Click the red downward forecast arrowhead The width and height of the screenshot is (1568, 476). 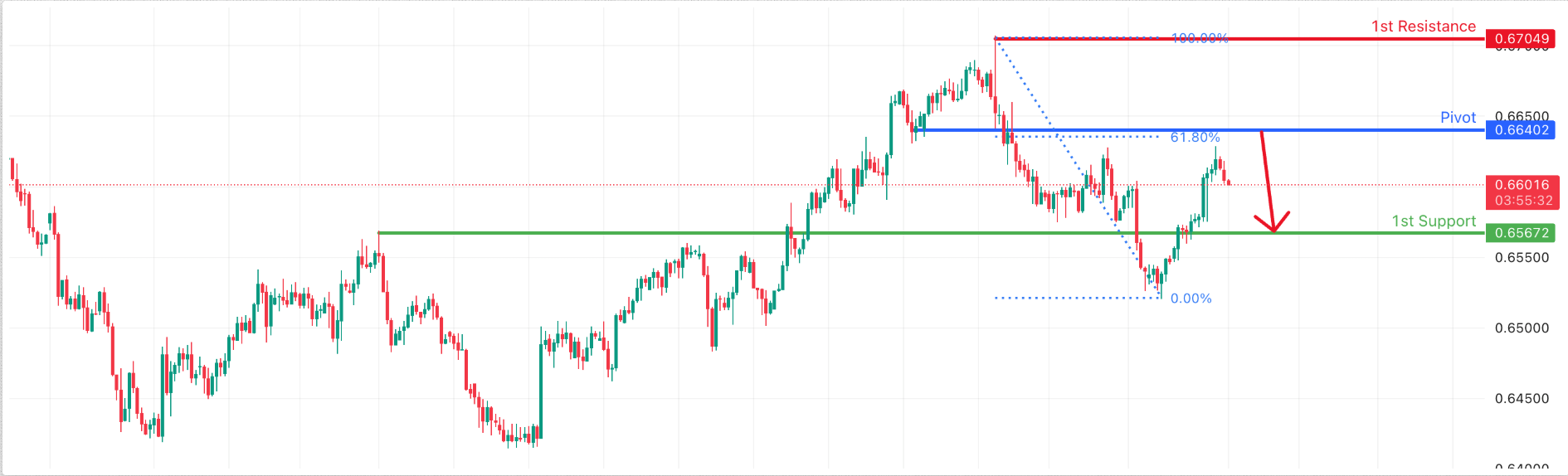(x=1273, y=227)
